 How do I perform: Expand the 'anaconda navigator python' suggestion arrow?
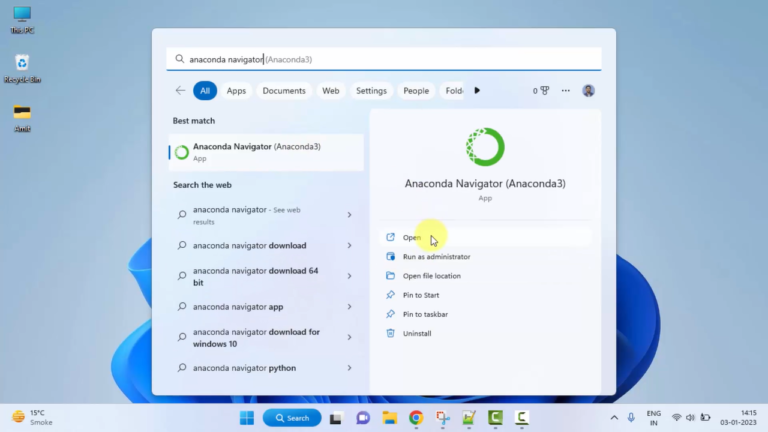(x=349, y=368)
